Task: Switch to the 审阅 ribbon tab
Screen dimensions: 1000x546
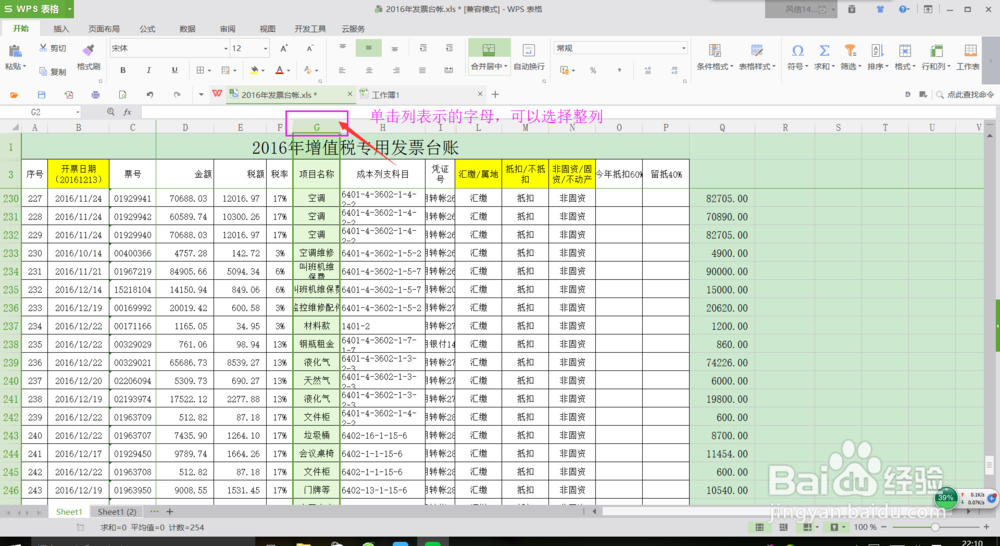Action: (228, 29)
